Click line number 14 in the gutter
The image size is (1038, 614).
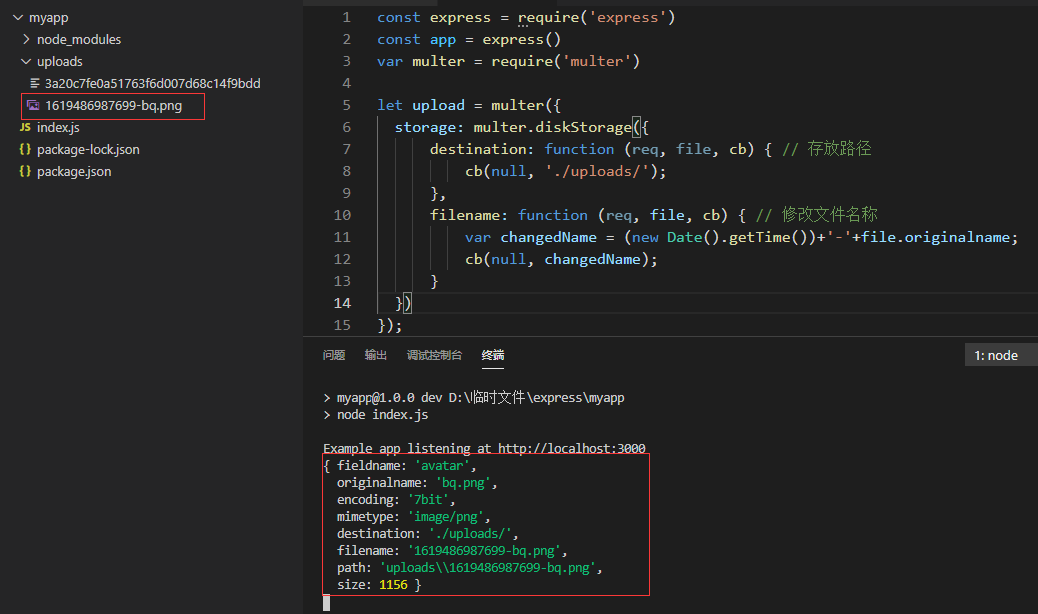coord(342,303)
